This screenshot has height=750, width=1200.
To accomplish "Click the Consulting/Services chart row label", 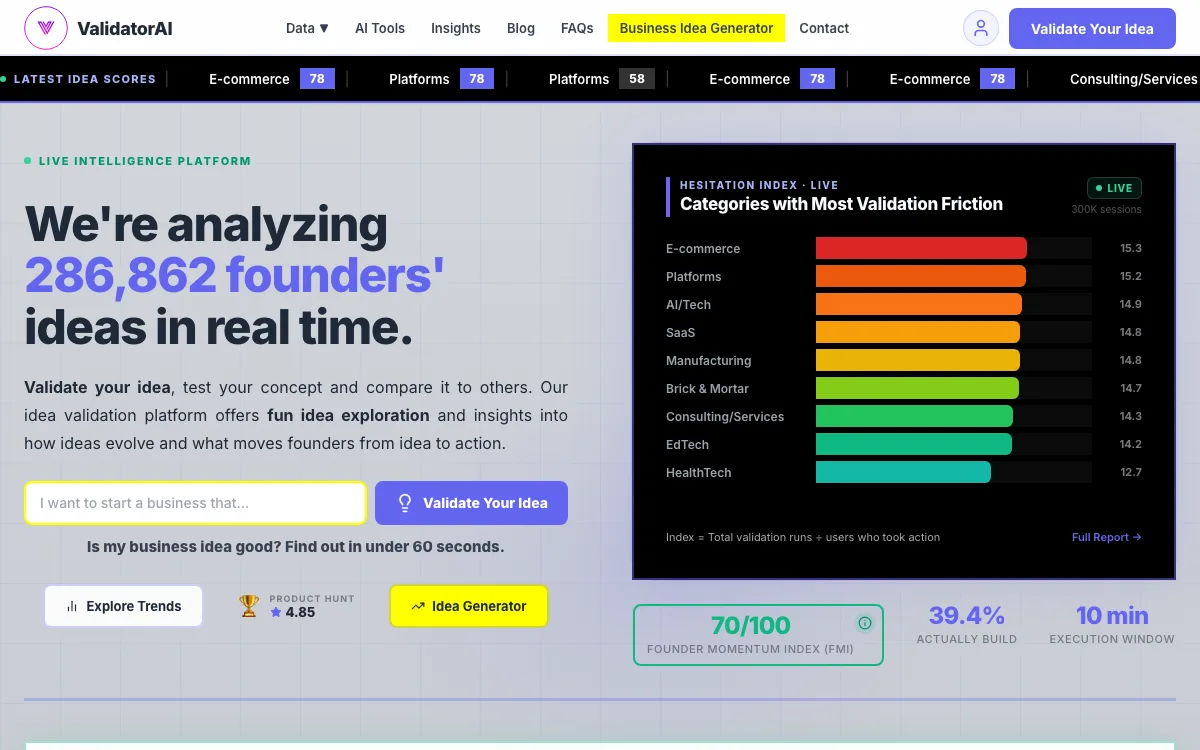I will pyautogui.click(x=725, y=416).
